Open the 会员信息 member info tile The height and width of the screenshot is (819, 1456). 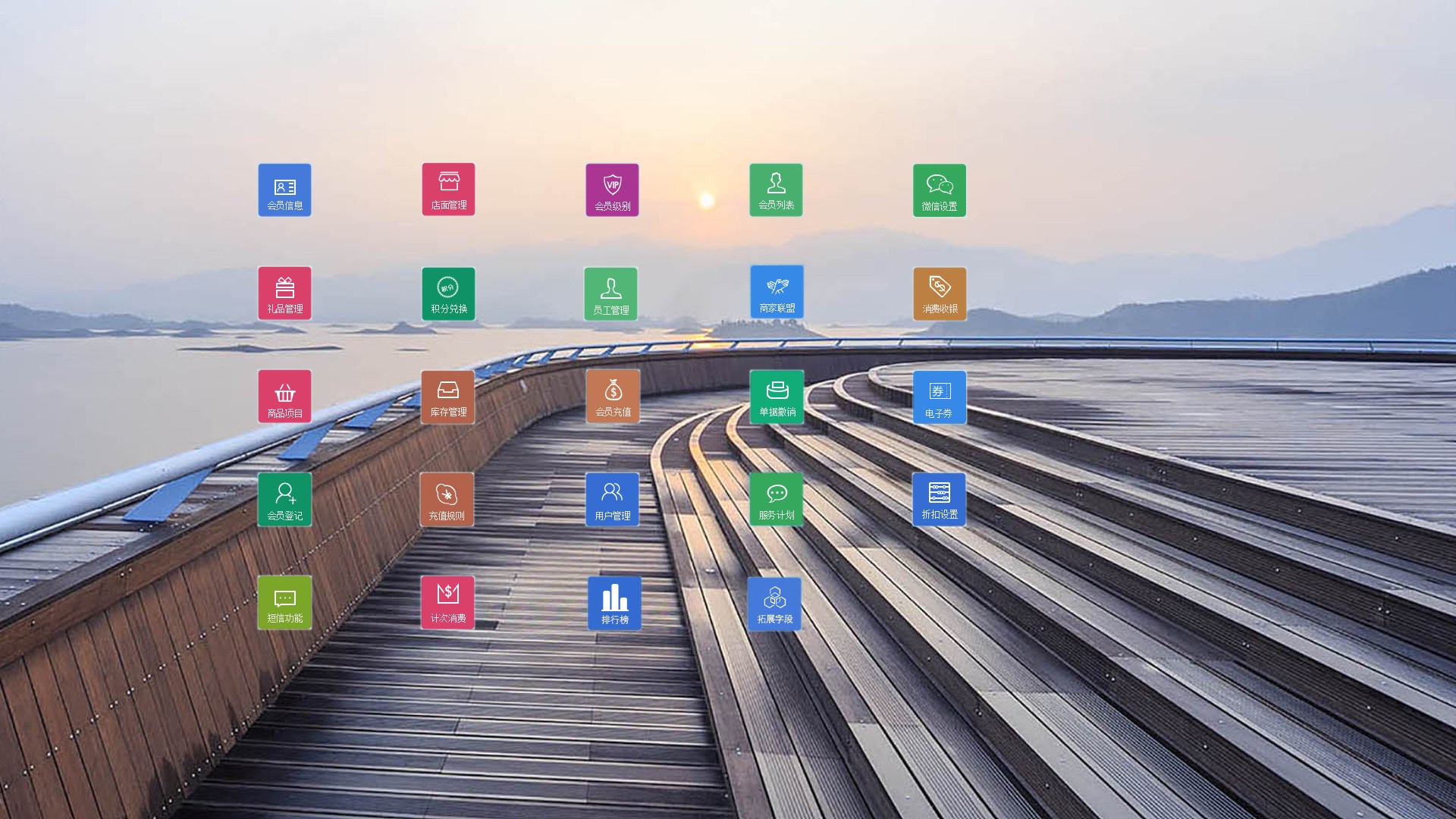[x=284, y=190]
